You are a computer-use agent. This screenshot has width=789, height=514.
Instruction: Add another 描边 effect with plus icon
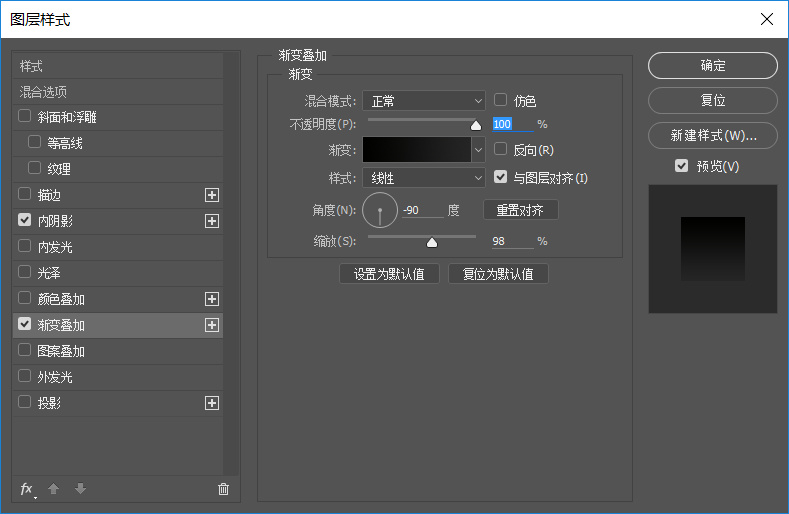[x=212, y=195]
